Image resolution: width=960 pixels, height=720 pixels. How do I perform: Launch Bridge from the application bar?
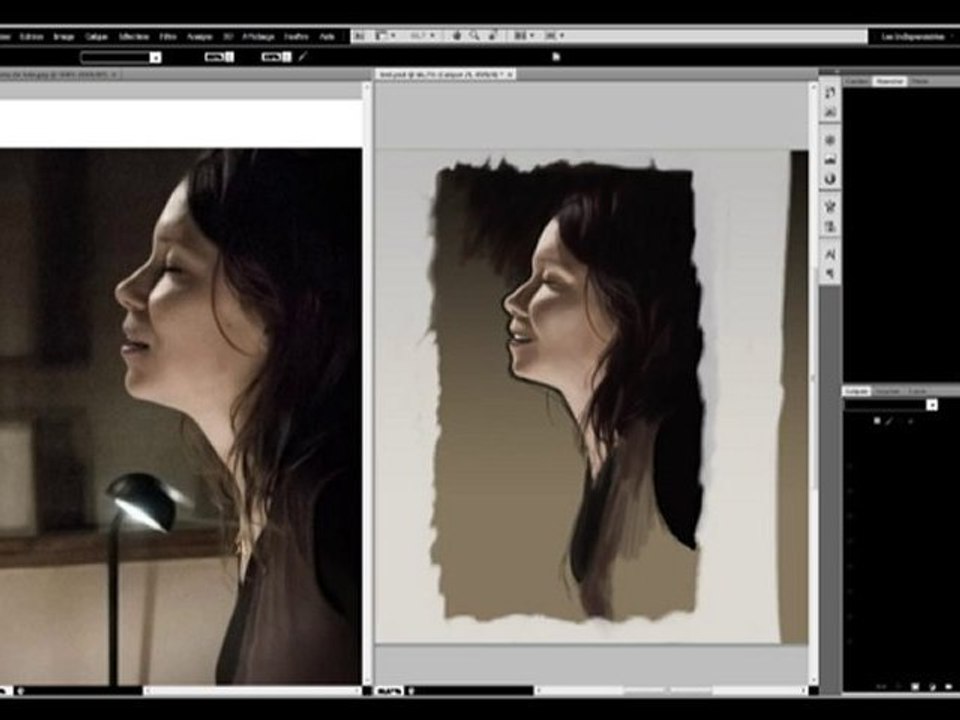tap(360, 36)
